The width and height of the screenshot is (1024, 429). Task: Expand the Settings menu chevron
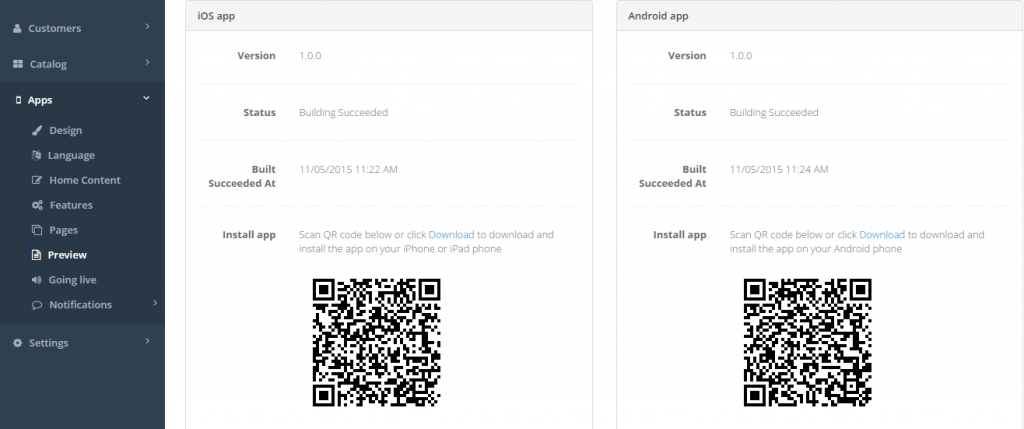[148, 341]
